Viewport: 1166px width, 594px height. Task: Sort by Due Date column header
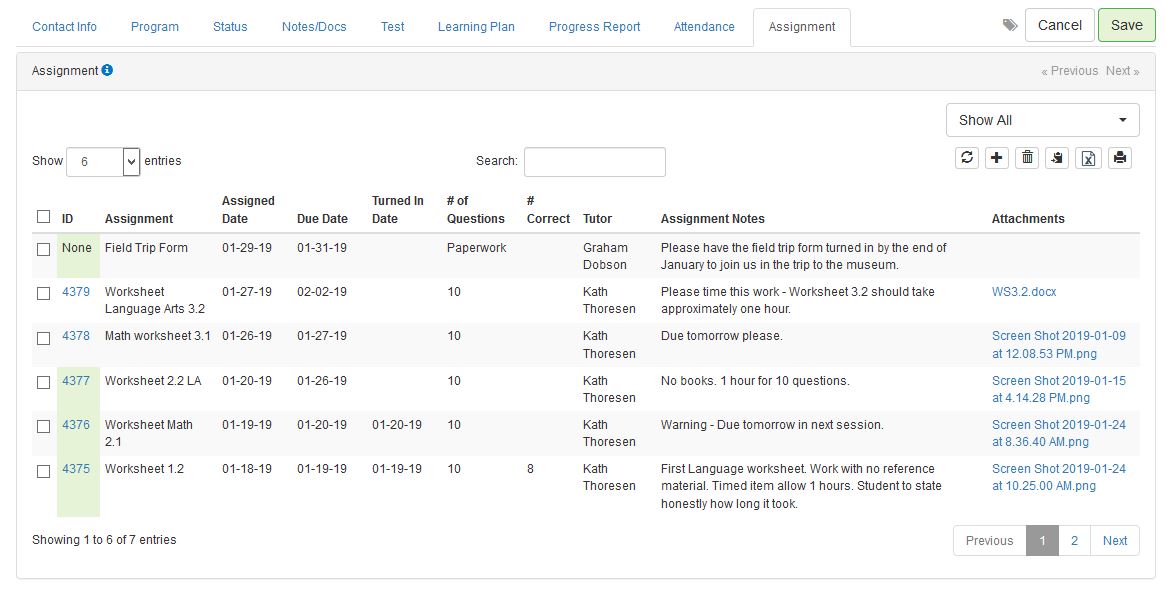click(x=322, y=219)
